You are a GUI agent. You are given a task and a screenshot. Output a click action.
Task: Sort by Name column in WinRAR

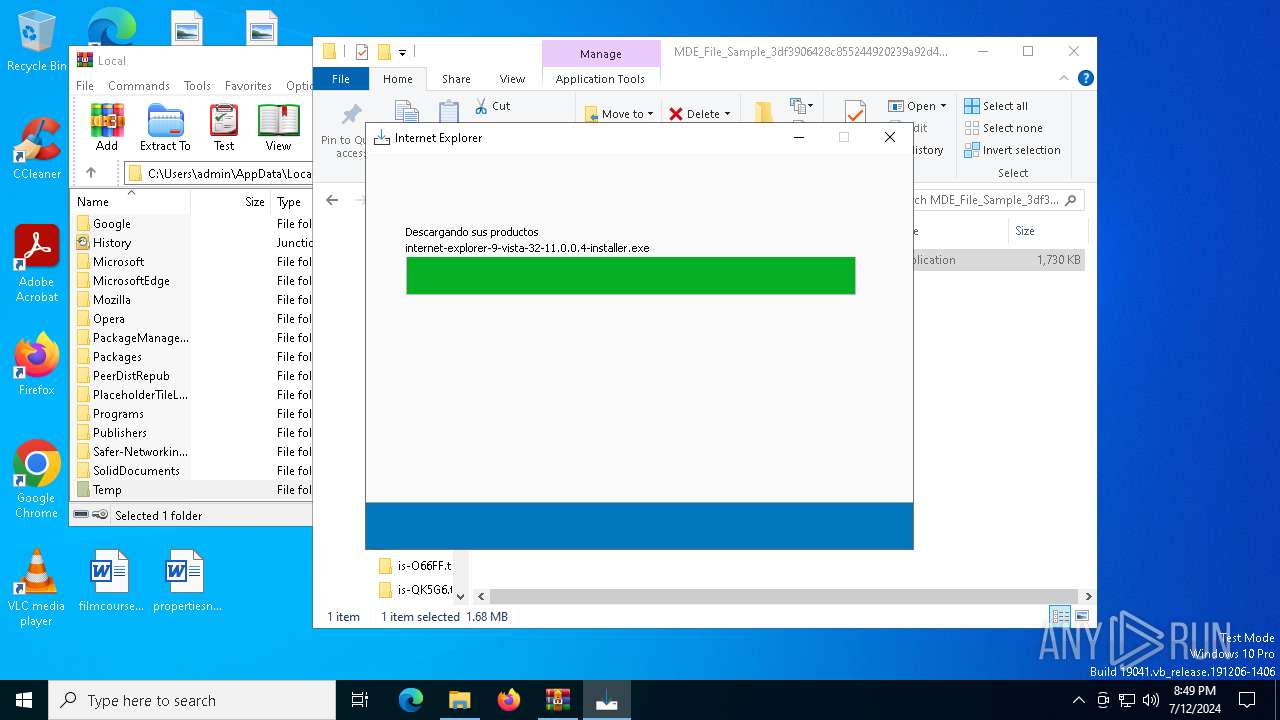tap(131, 201)
